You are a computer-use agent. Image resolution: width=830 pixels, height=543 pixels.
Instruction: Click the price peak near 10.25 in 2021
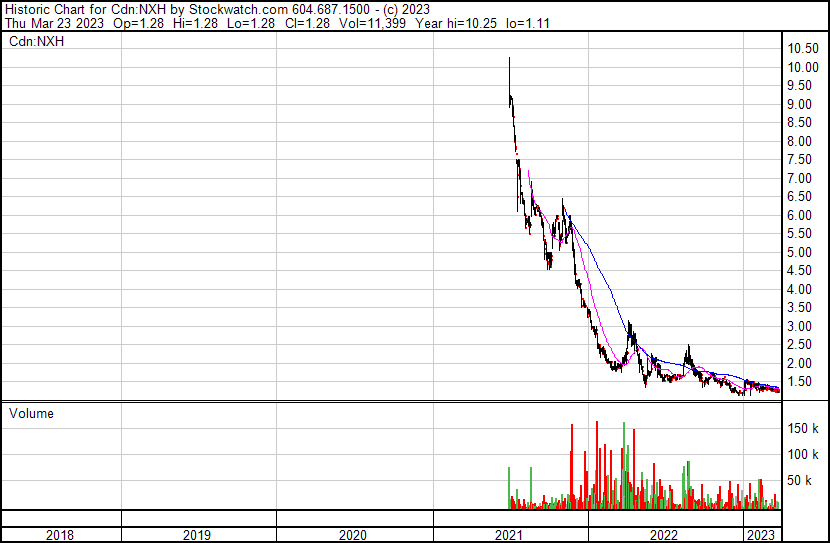(x=509, y=60)
